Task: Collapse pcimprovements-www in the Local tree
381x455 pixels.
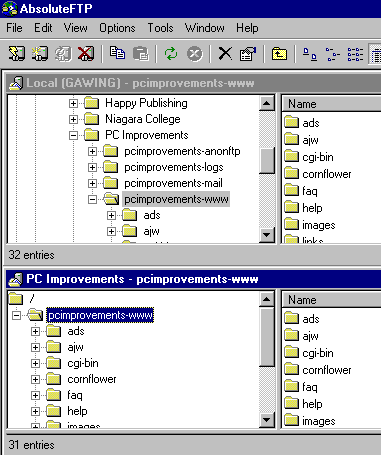Action: click(92, 199)
